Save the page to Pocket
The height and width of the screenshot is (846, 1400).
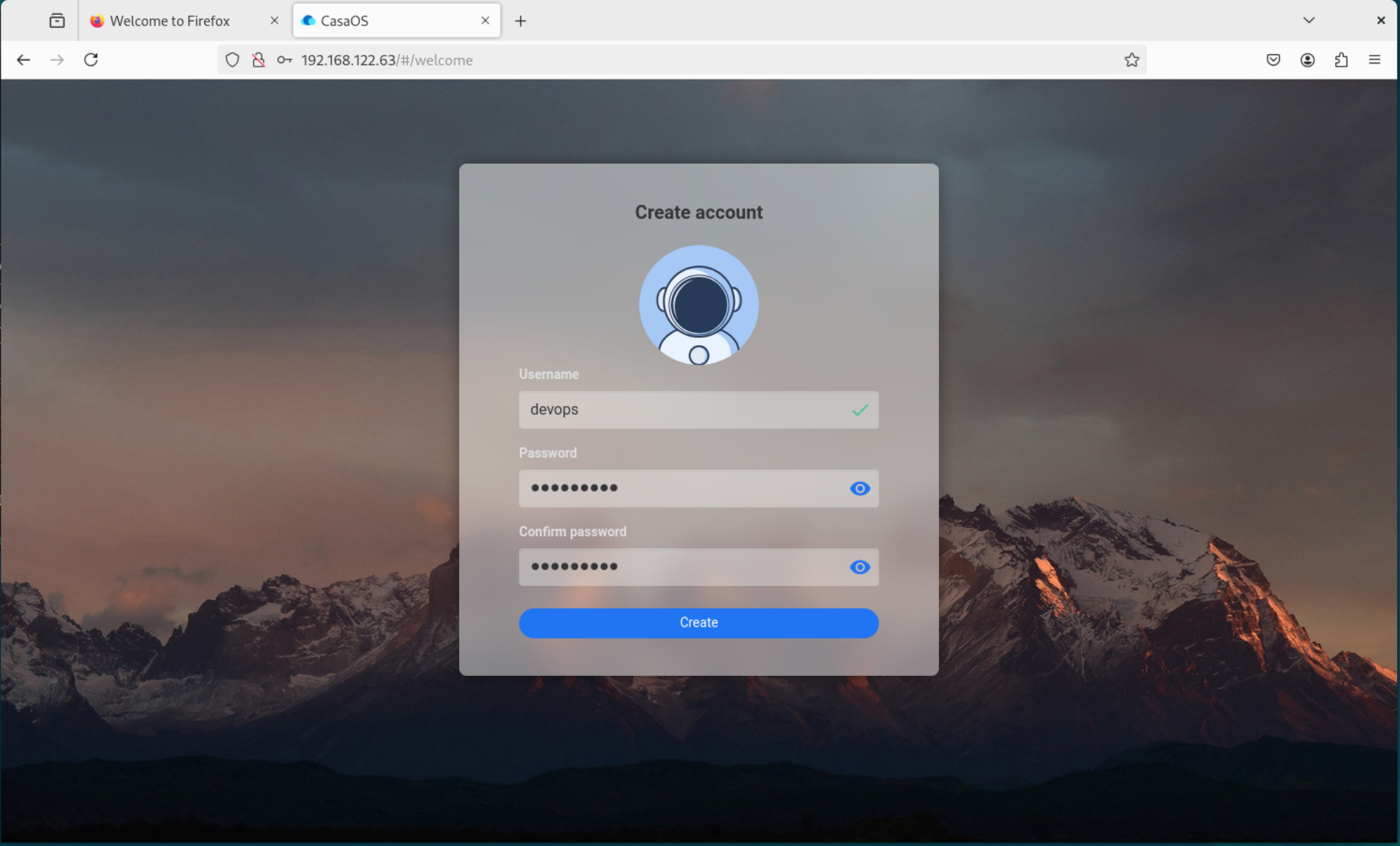pos(1272,60)
